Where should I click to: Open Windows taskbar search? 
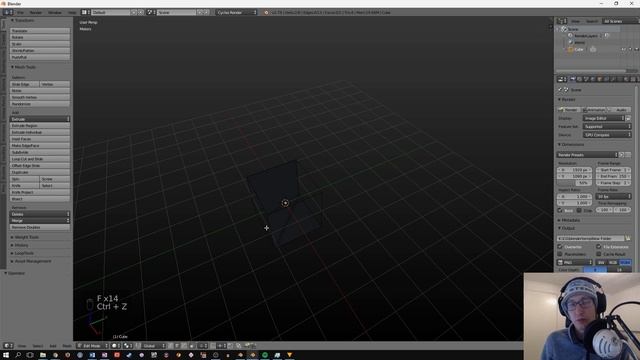click(18, 355)
